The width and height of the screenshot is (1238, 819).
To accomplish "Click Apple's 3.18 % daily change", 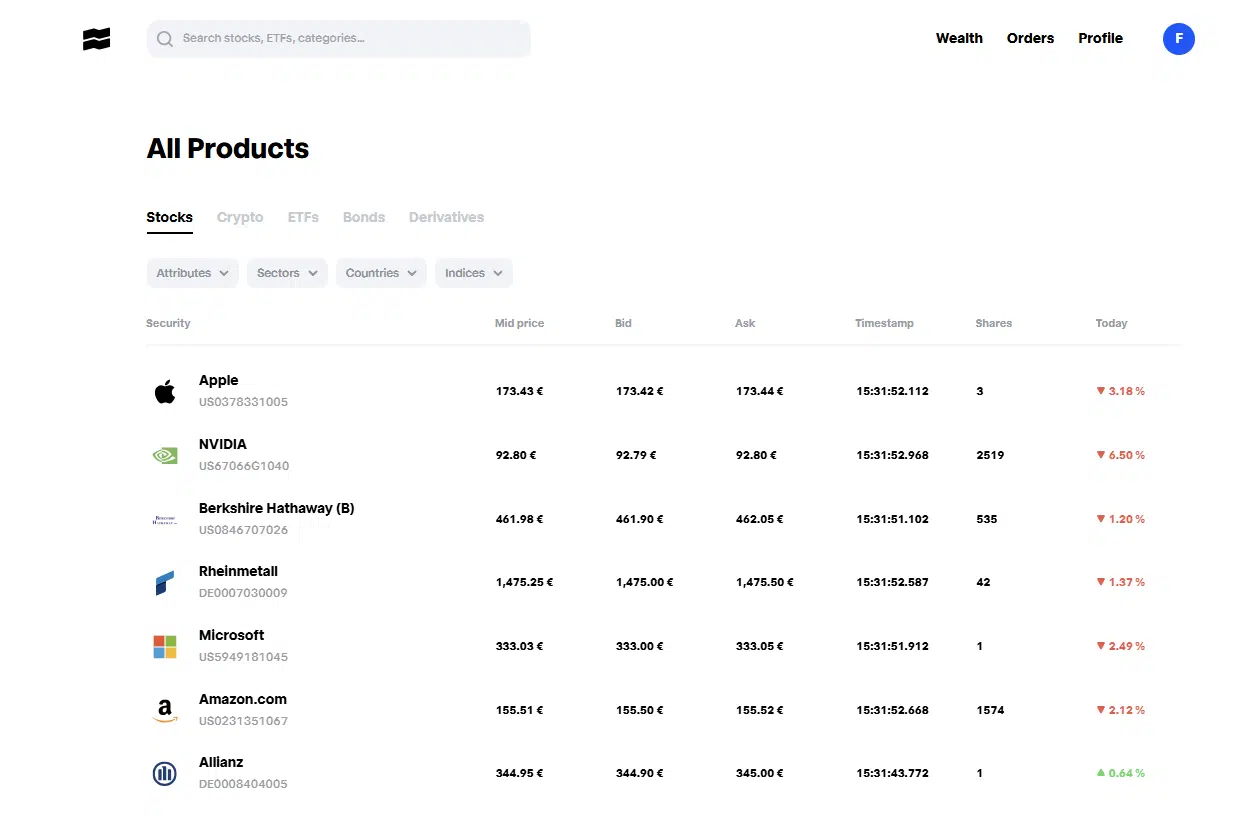I will pyautogui.click(x=1120, y=391).
